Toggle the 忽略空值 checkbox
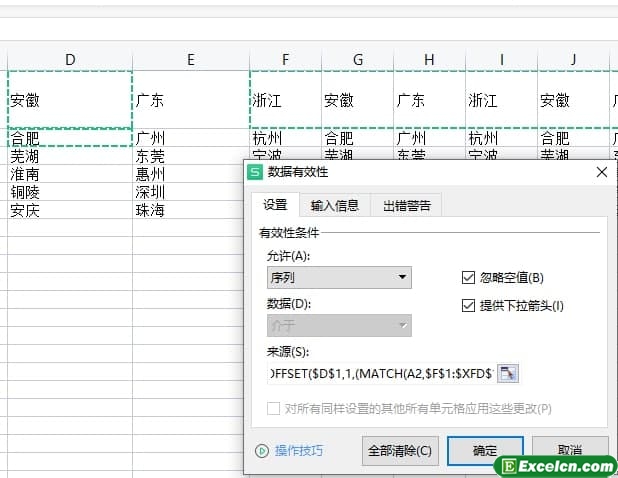The width and height of the screenshot is (618, 478). [x=469, y=278]
